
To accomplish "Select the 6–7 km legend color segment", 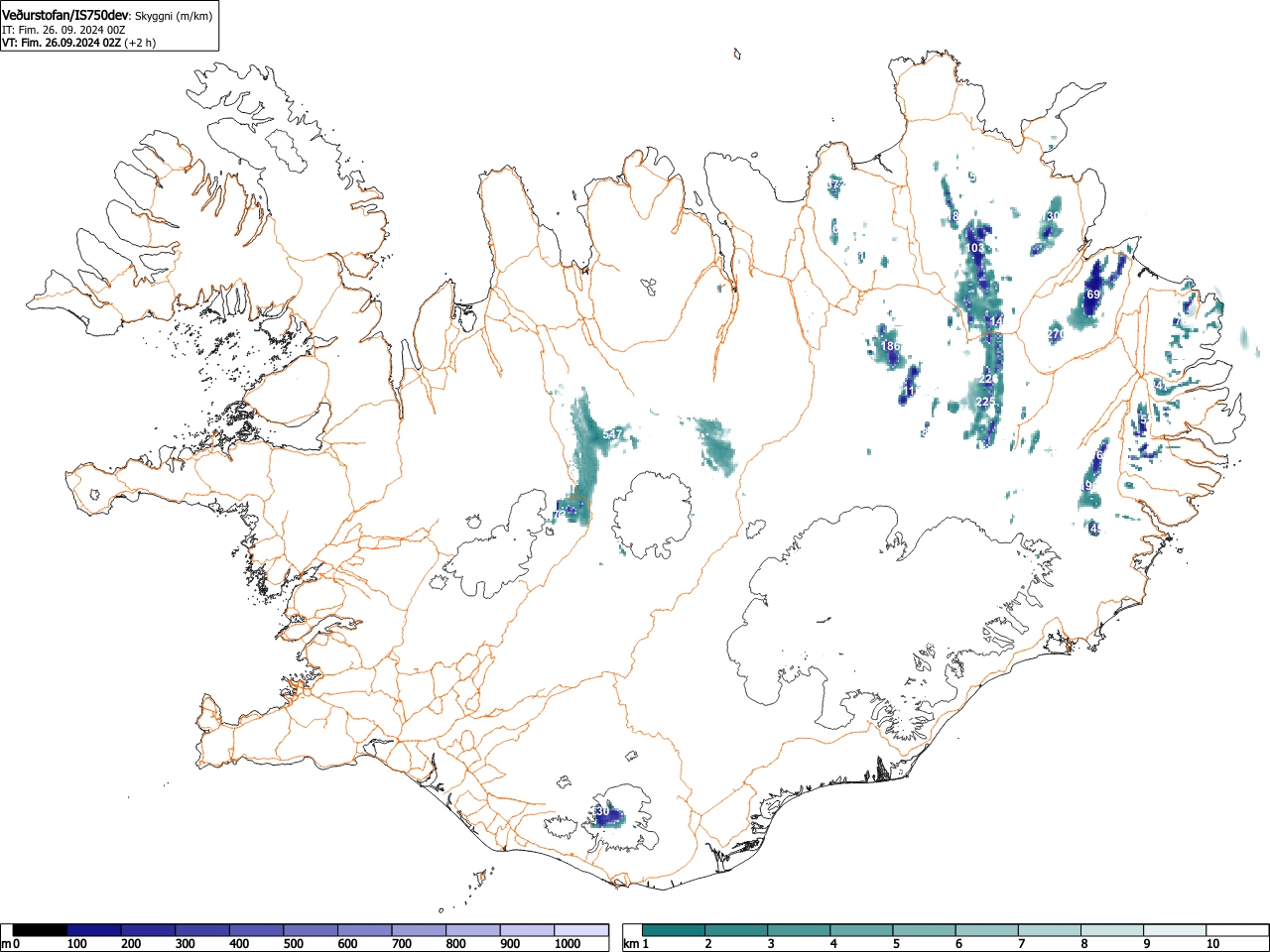I will coord(988,930).
